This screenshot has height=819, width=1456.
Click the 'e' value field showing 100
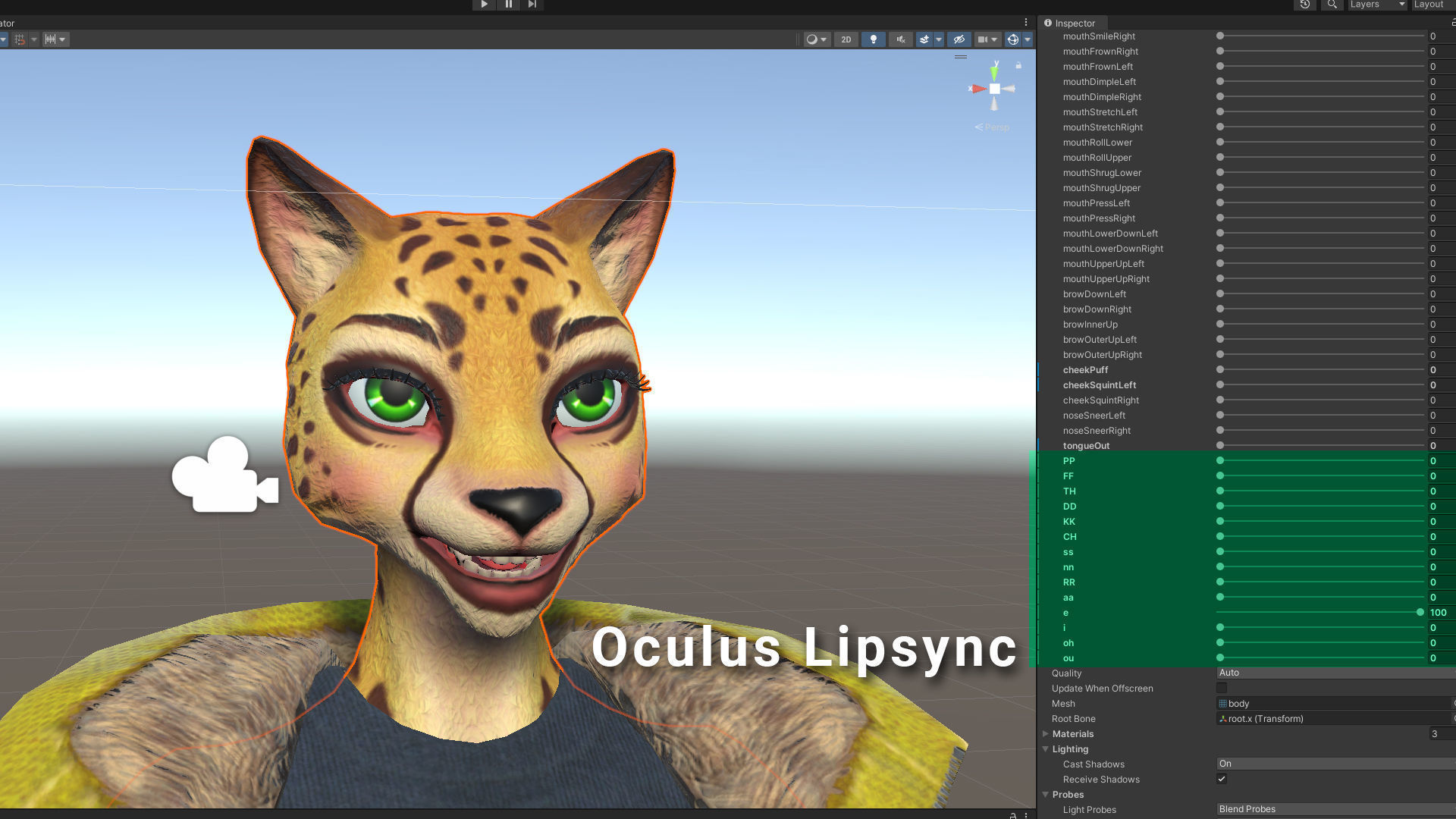(1442, 613)
